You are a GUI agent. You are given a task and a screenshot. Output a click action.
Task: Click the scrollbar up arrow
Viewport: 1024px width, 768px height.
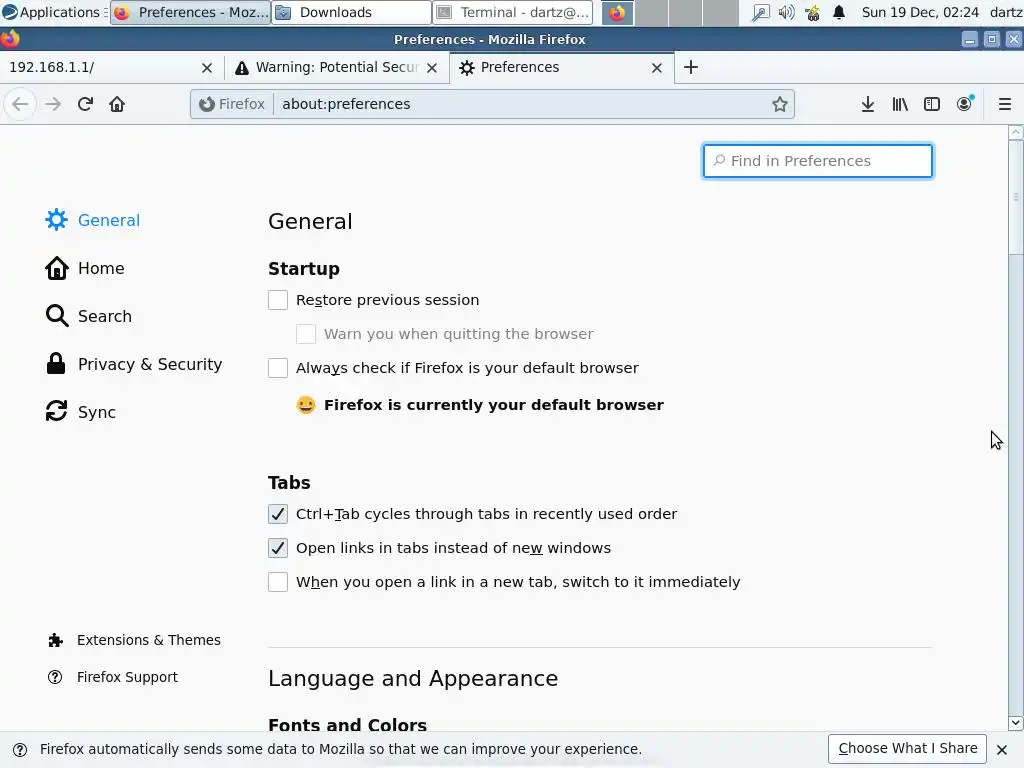coord(1016,133)
